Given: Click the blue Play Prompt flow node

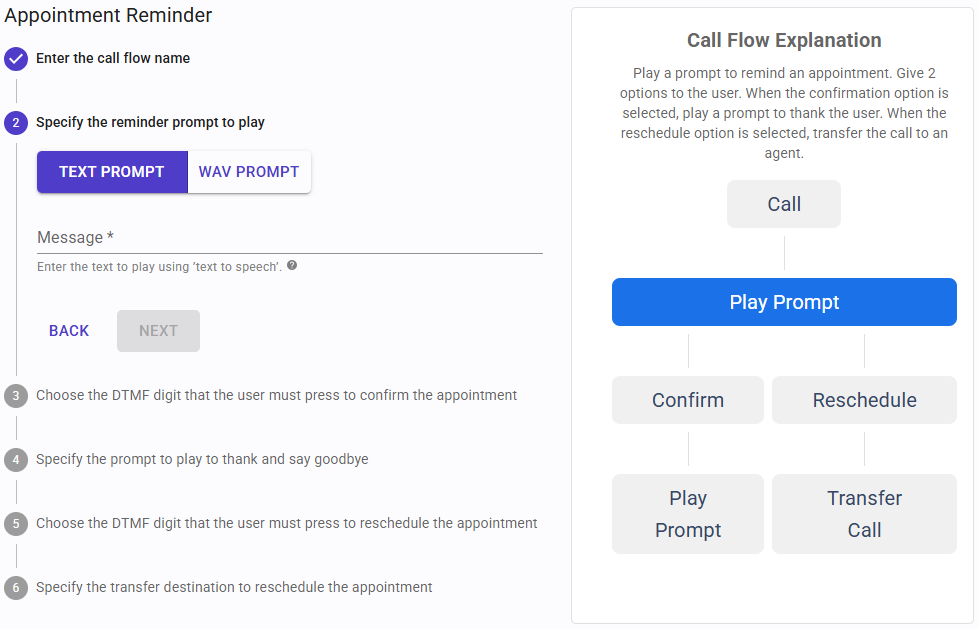Looking at the screenshot, I should pos(784,302).
